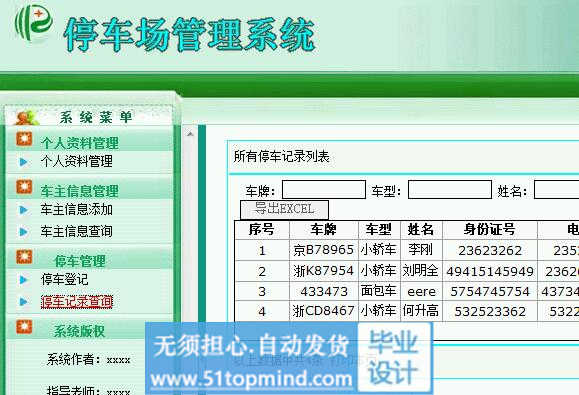Viewport: 579px width, 395px height.
Task: Focus the 车牌 search field
Action: pos(324,189)
